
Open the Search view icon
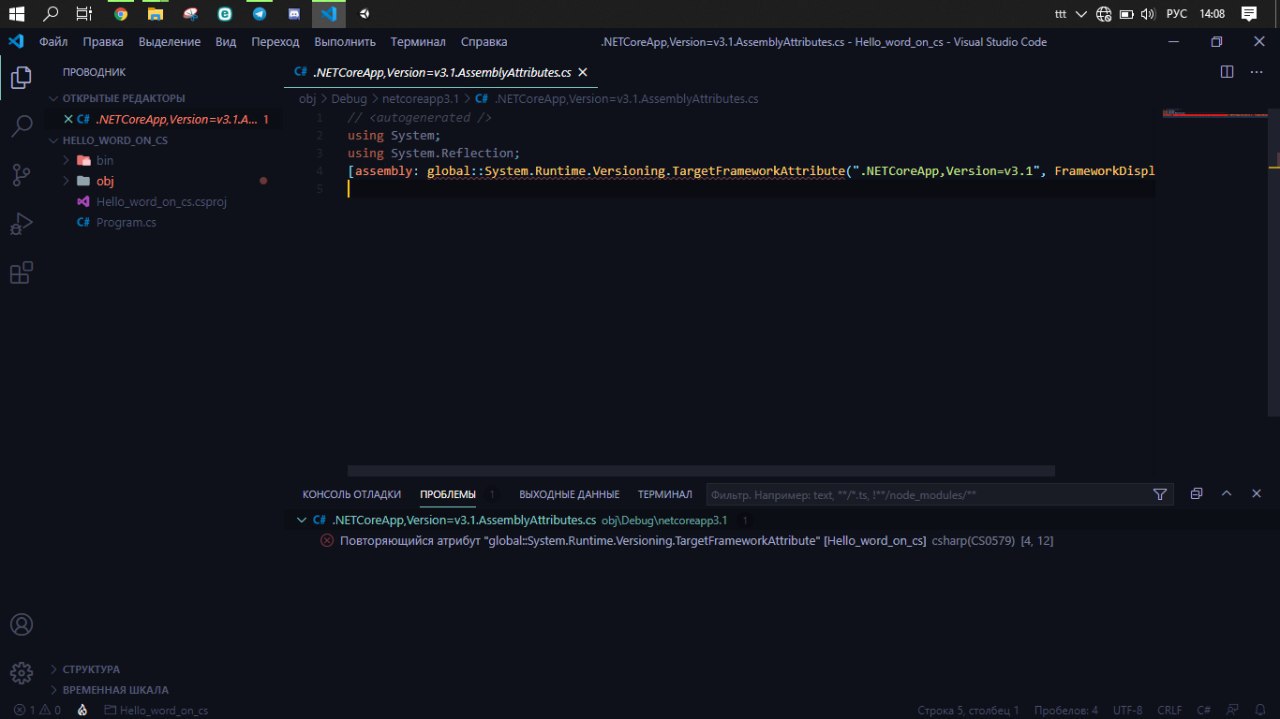[x=21, y=126]
